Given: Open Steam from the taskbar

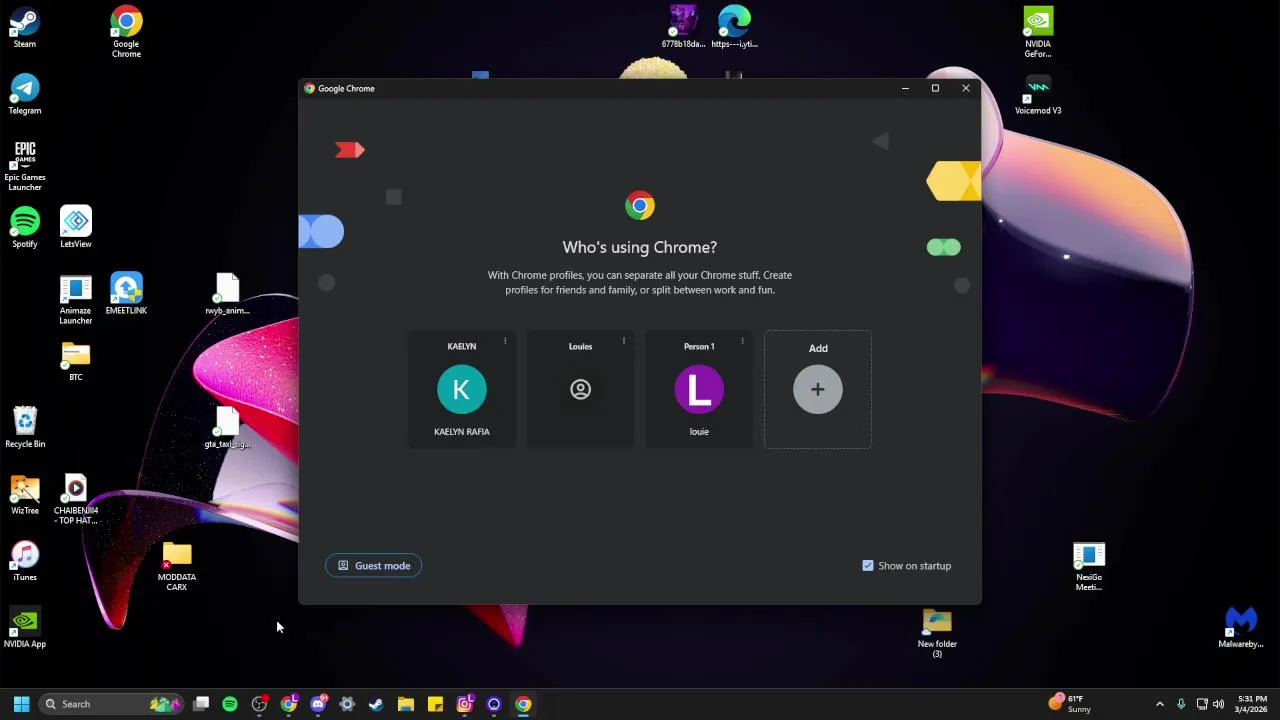Looking at the screenshot, I should pos(376,704).
